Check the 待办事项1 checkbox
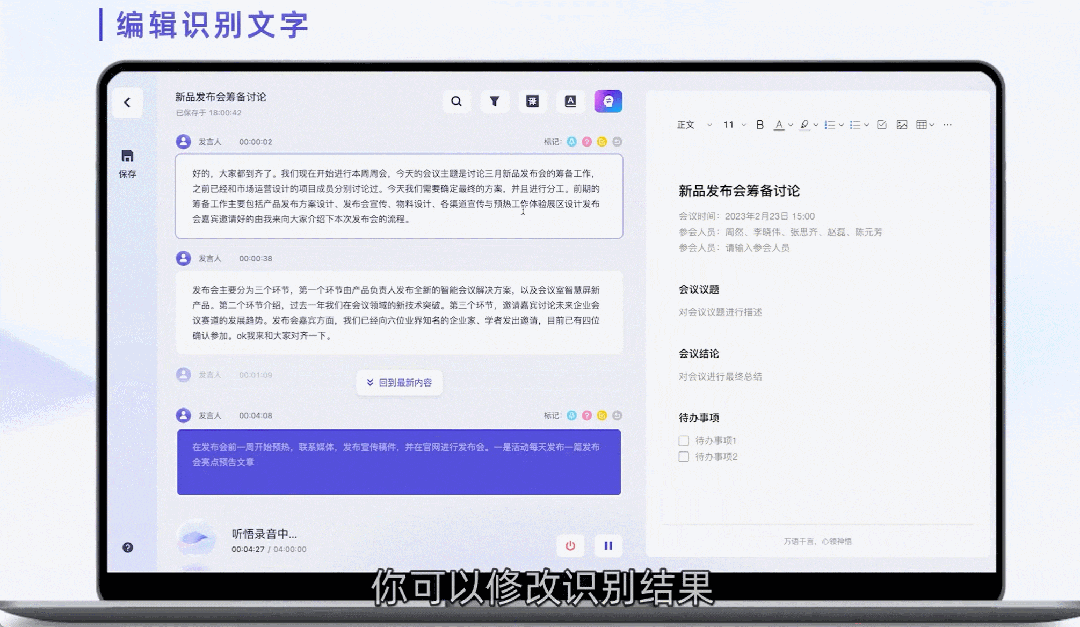The image size is (1080, 627). coord(683,440)
